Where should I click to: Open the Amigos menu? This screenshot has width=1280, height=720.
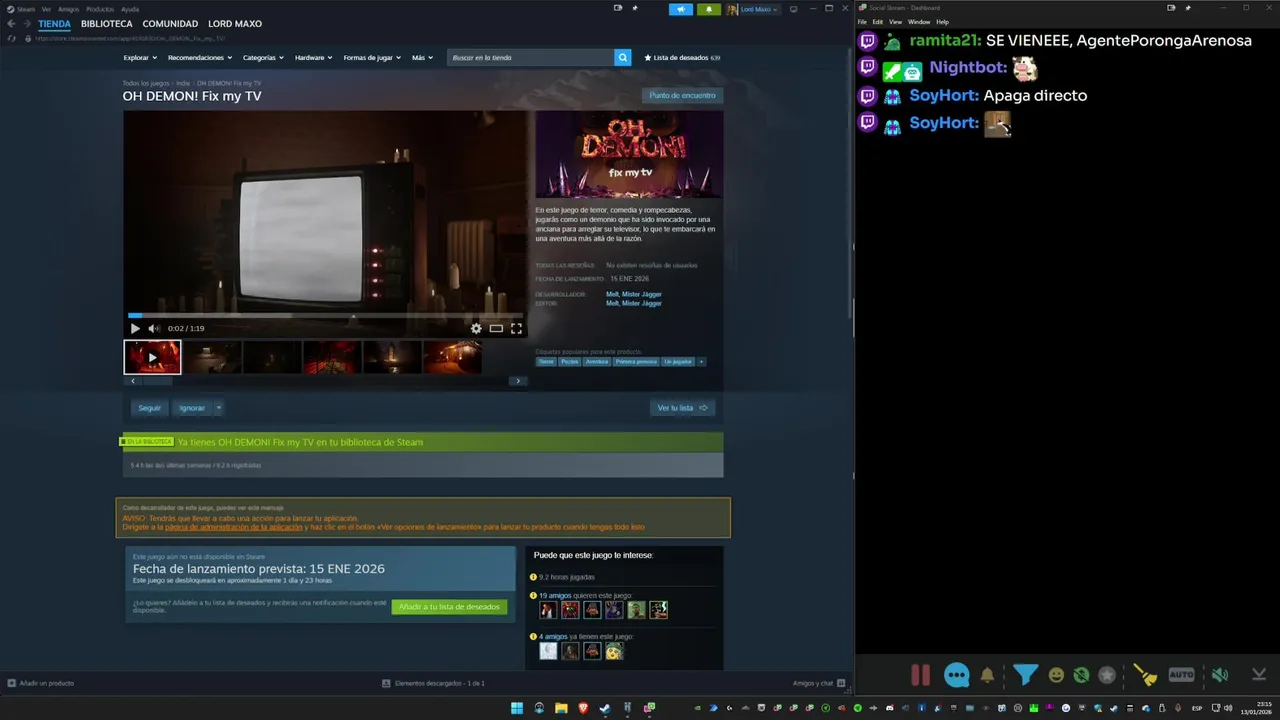pos(68,9)
